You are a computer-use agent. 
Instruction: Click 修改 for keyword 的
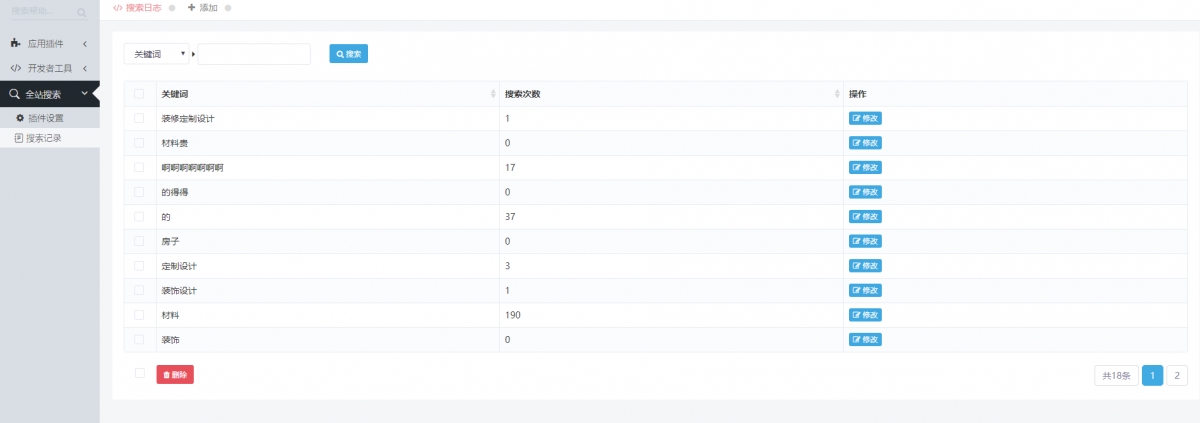click(x=865, y=216)
